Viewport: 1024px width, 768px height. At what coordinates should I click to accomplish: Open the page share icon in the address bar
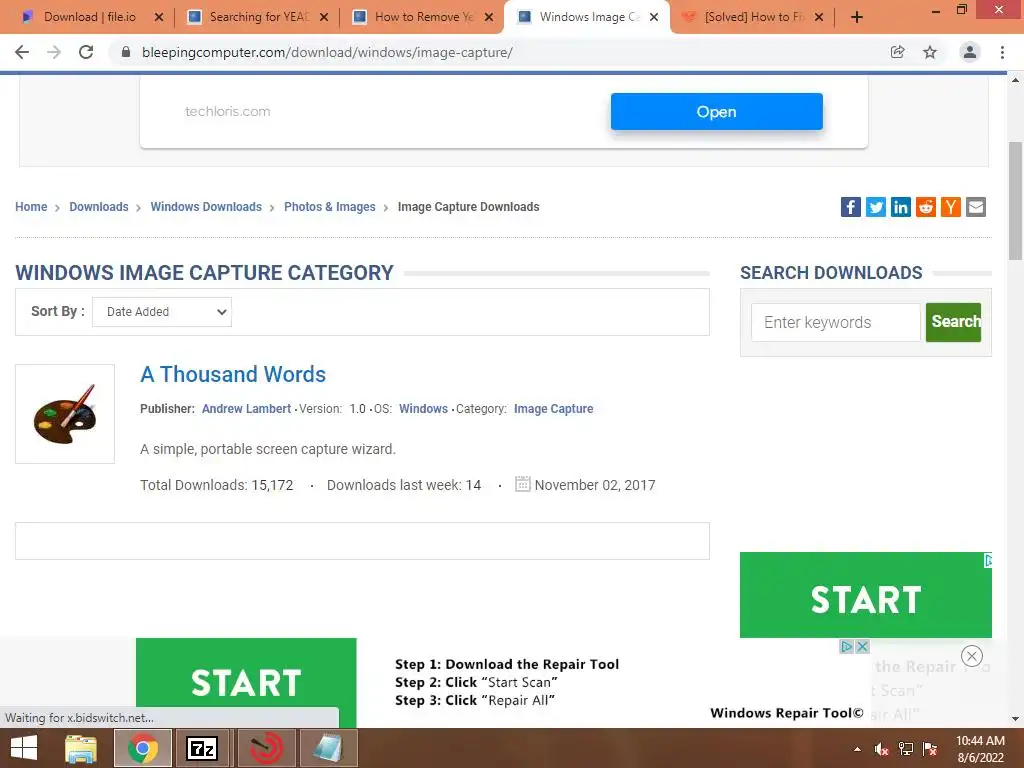click(x=898, y=52)
